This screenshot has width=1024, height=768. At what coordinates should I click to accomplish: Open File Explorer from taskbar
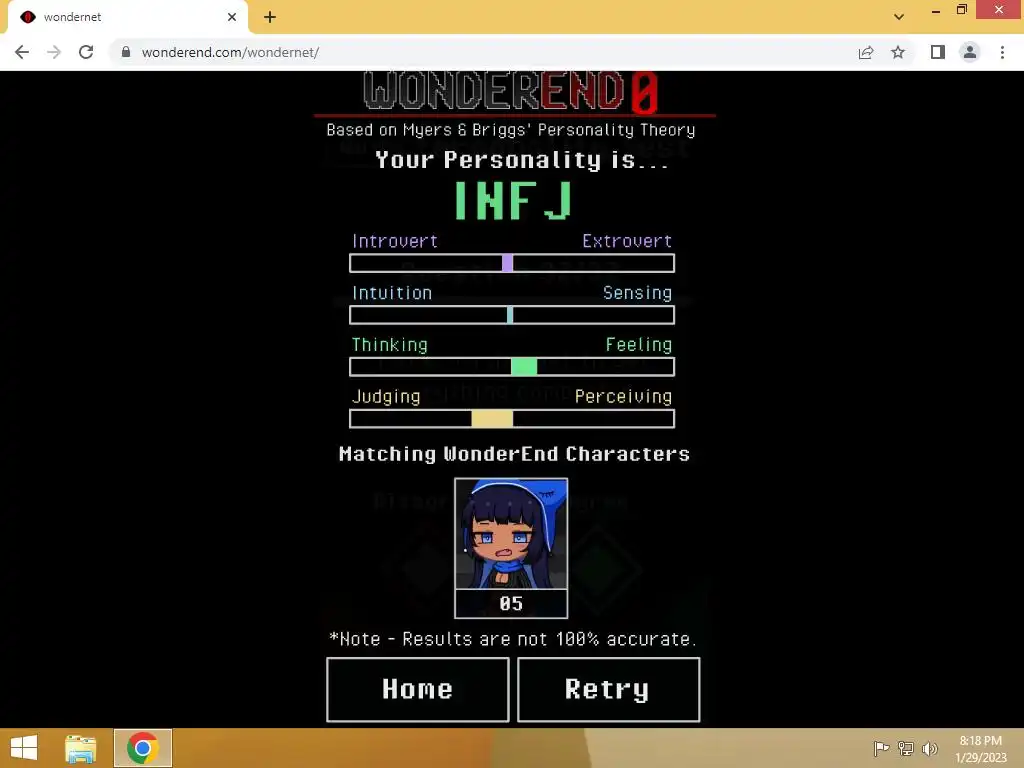(x=80, y=748)
